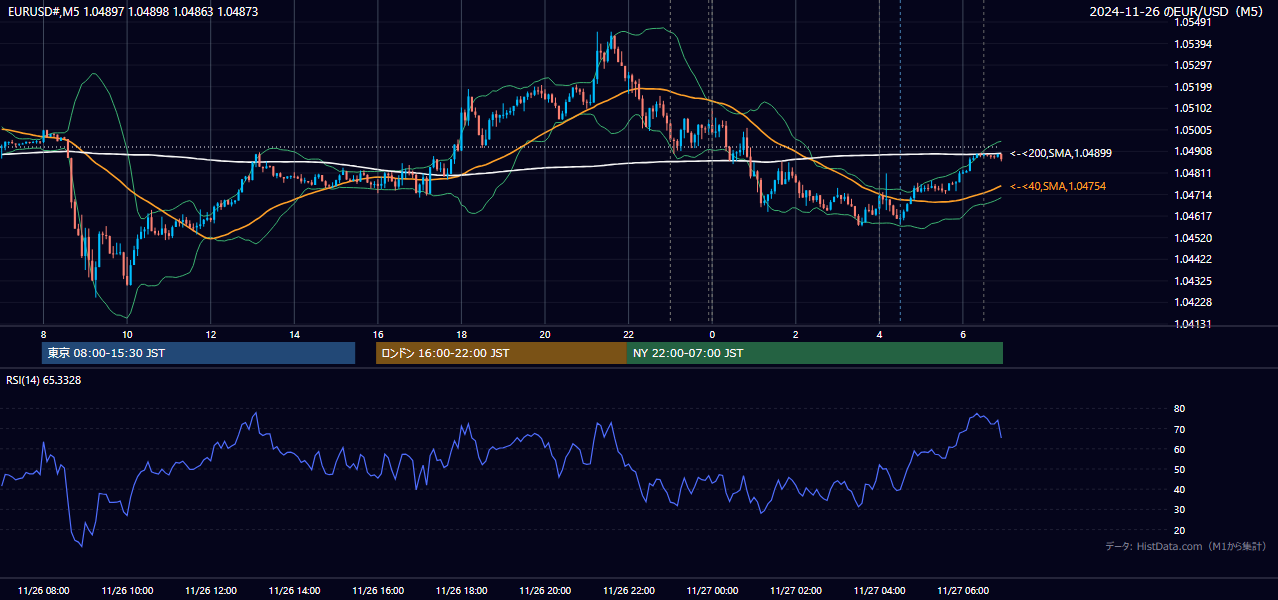Click price axis value 1.04325
1278x600 pixels.
point(1193,281)
